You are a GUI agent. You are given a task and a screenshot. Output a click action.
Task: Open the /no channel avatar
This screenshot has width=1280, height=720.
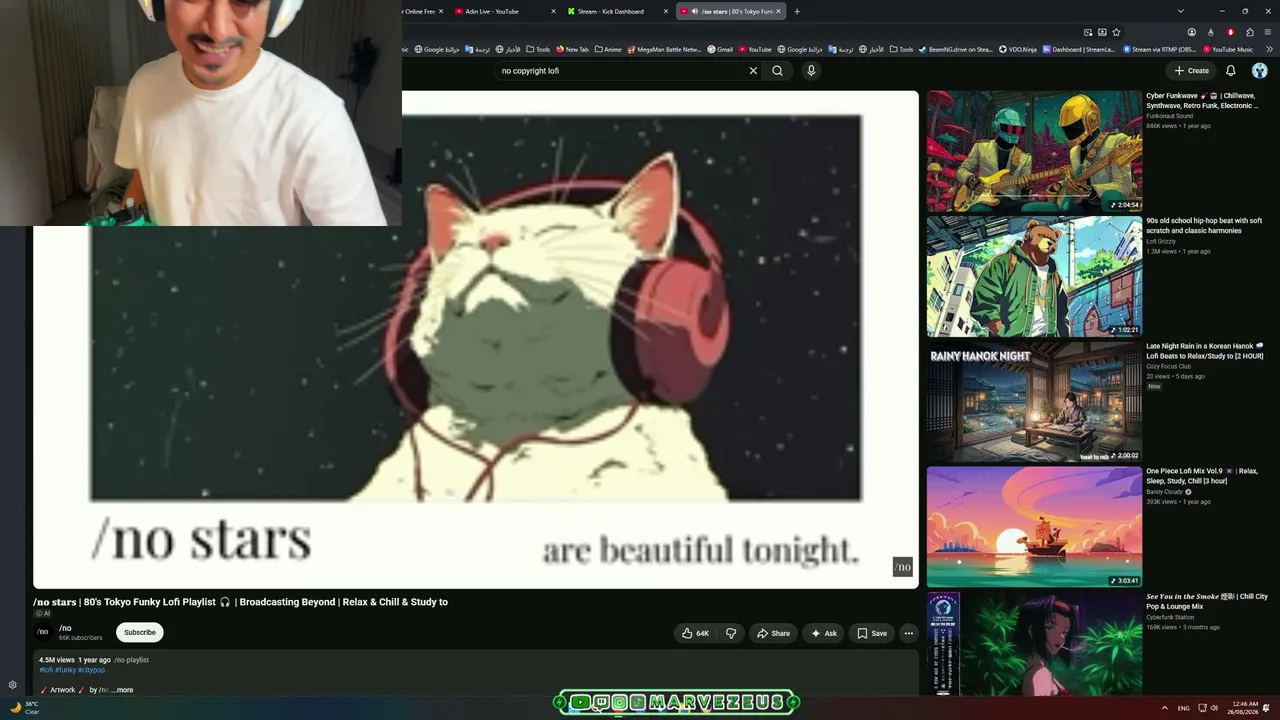point(43,632)
